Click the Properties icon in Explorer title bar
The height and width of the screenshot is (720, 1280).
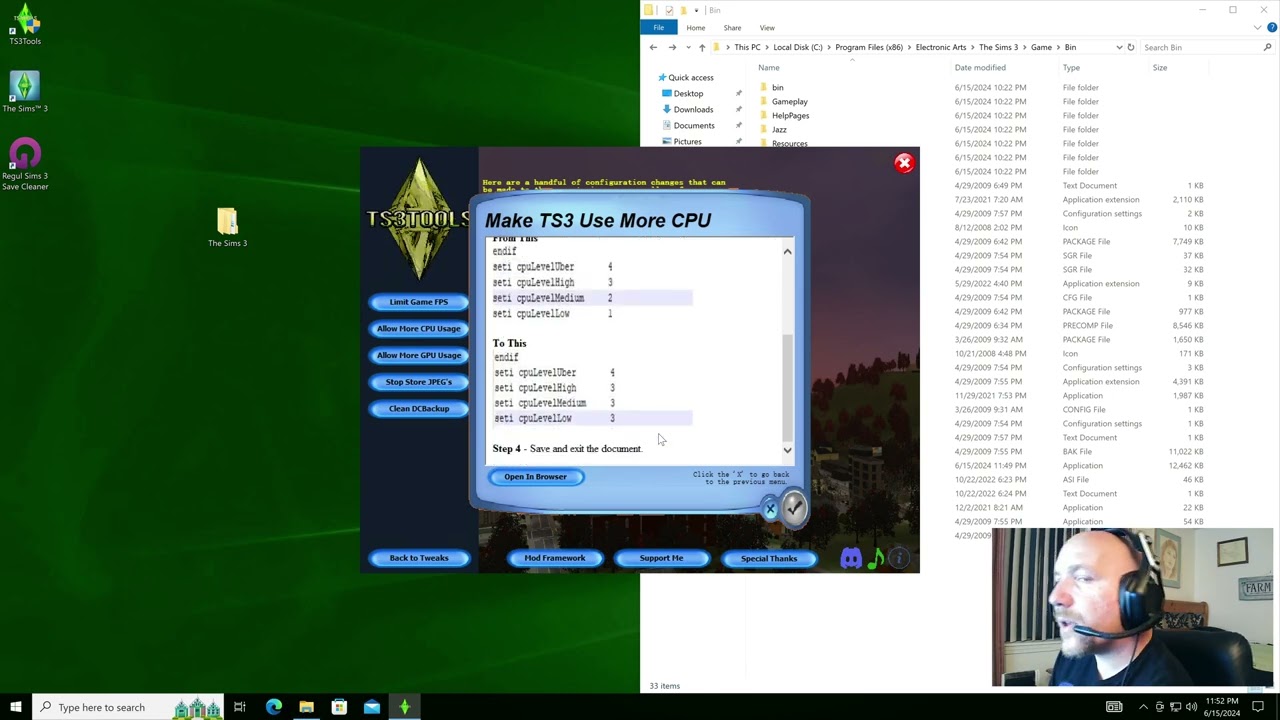[x=669, y=10]
